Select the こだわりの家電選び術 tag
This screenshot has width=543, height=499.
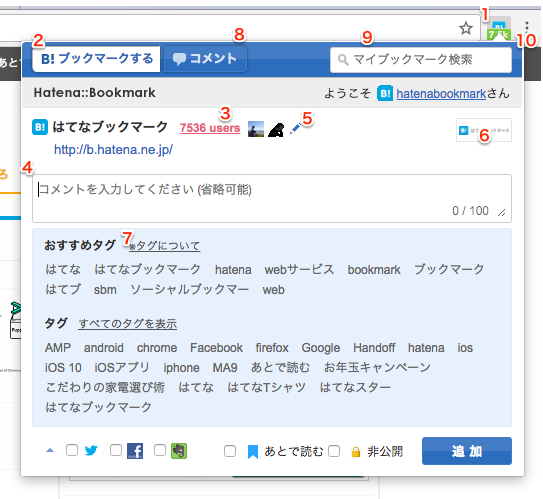105,387
